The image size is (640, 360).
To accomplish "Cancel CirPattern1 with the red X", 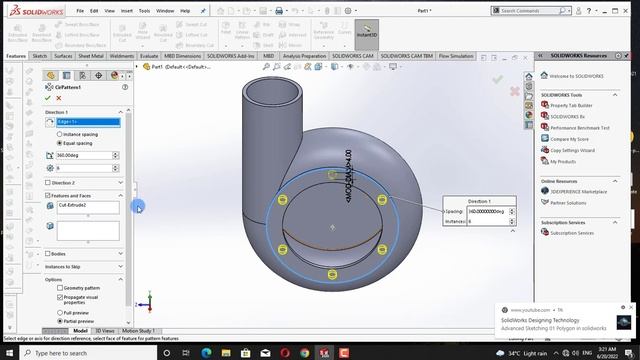I will click(59, 98).
